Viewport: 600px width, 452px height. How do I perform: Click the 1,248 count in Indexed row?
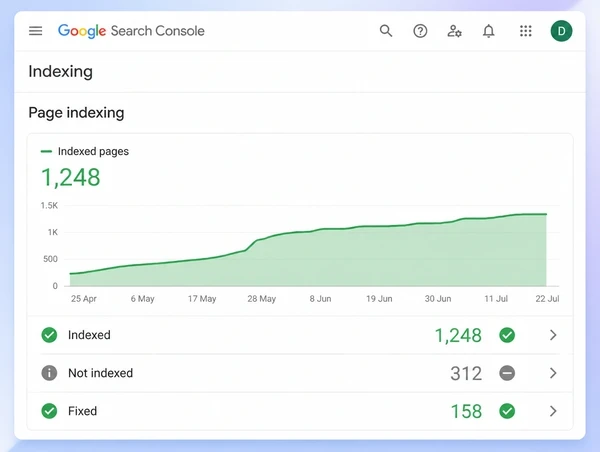click(458, 336)
